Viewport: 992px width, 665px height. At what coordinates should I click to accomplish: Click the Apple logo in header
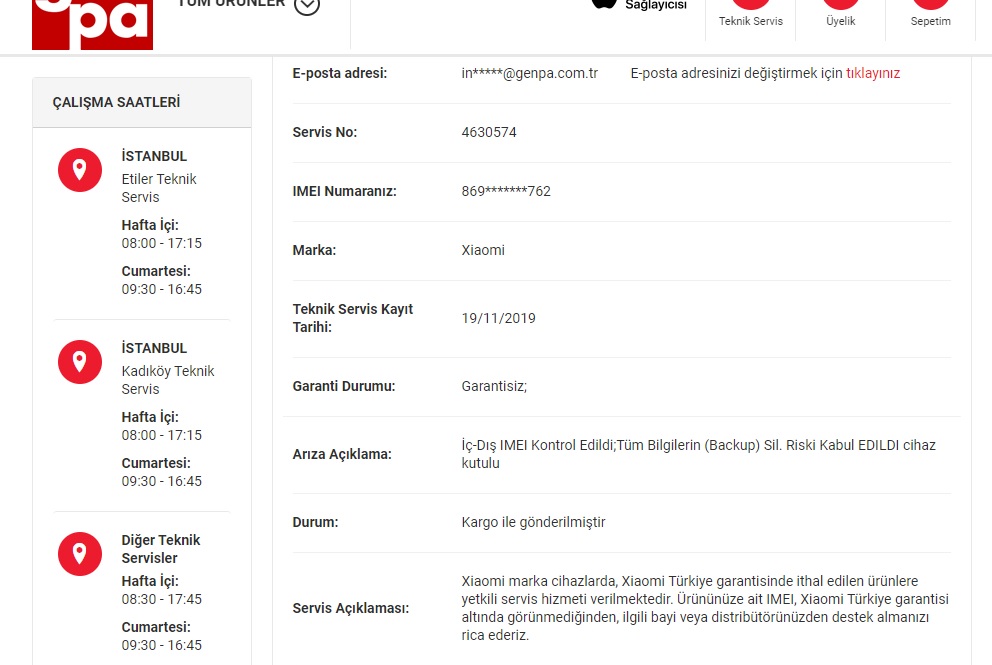pos(604,4)
